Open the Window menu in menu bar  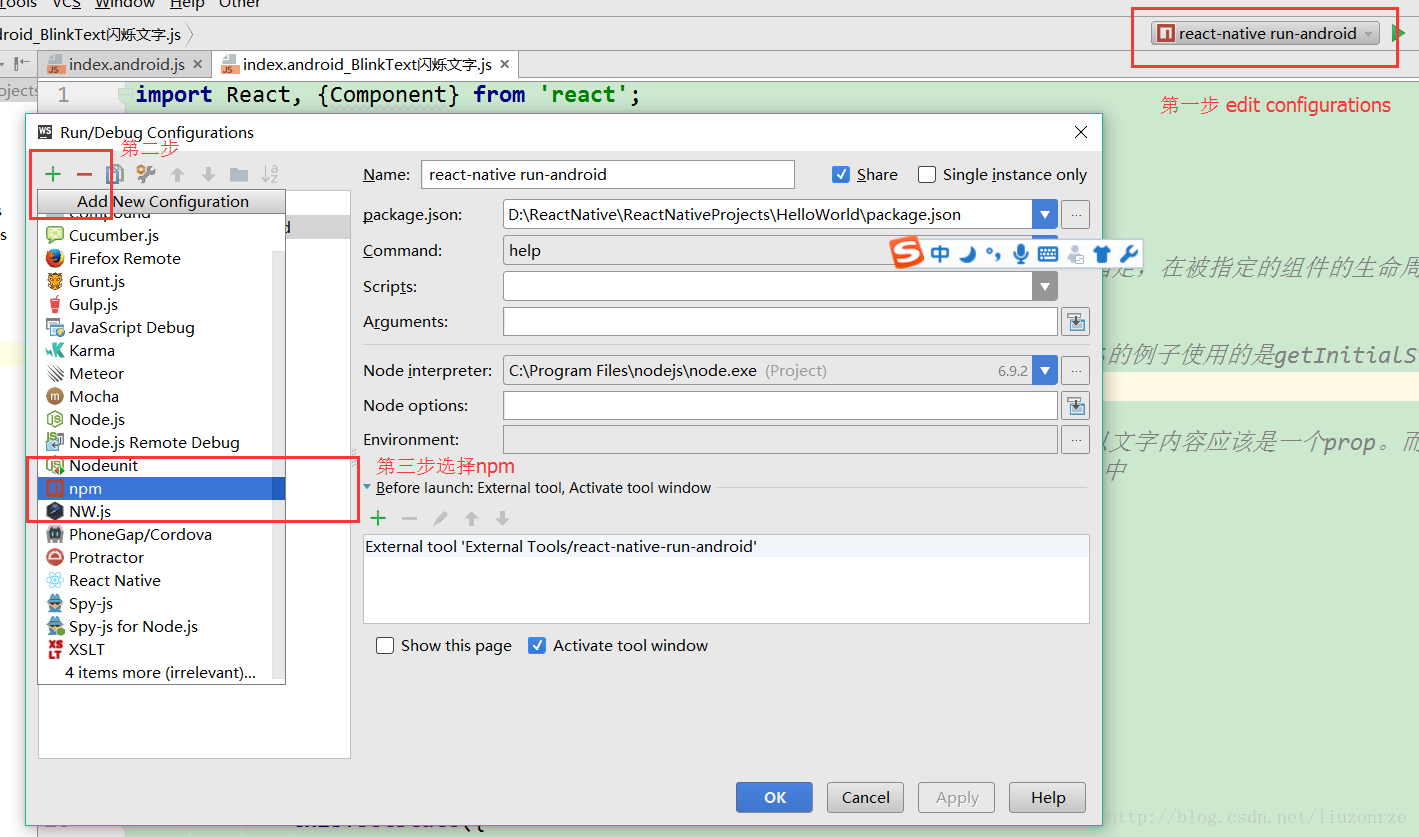point(125,4)
